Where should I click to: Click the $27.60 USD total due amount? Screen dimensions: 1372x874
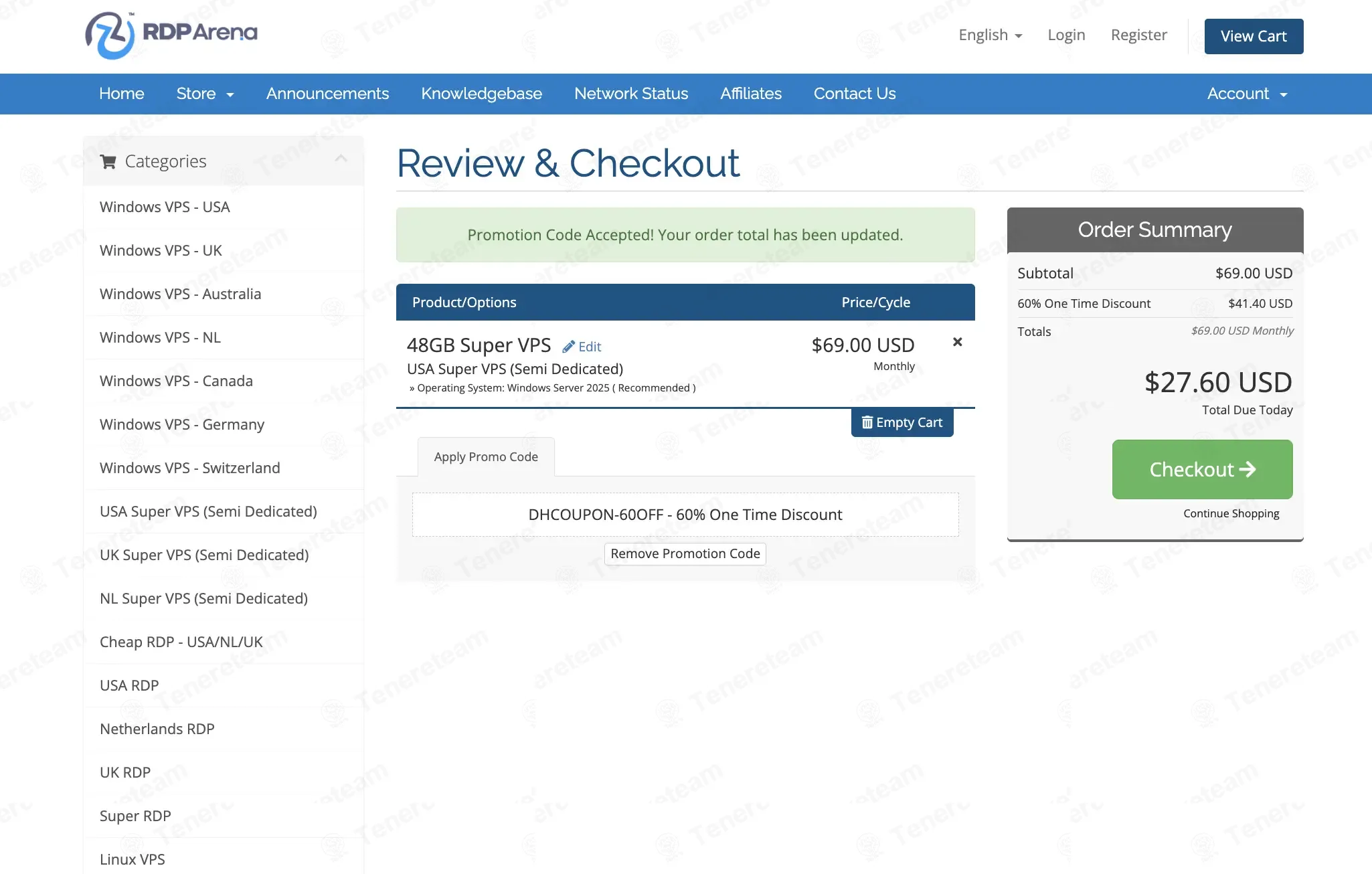pyautogui.click(x=1218, y=382)
